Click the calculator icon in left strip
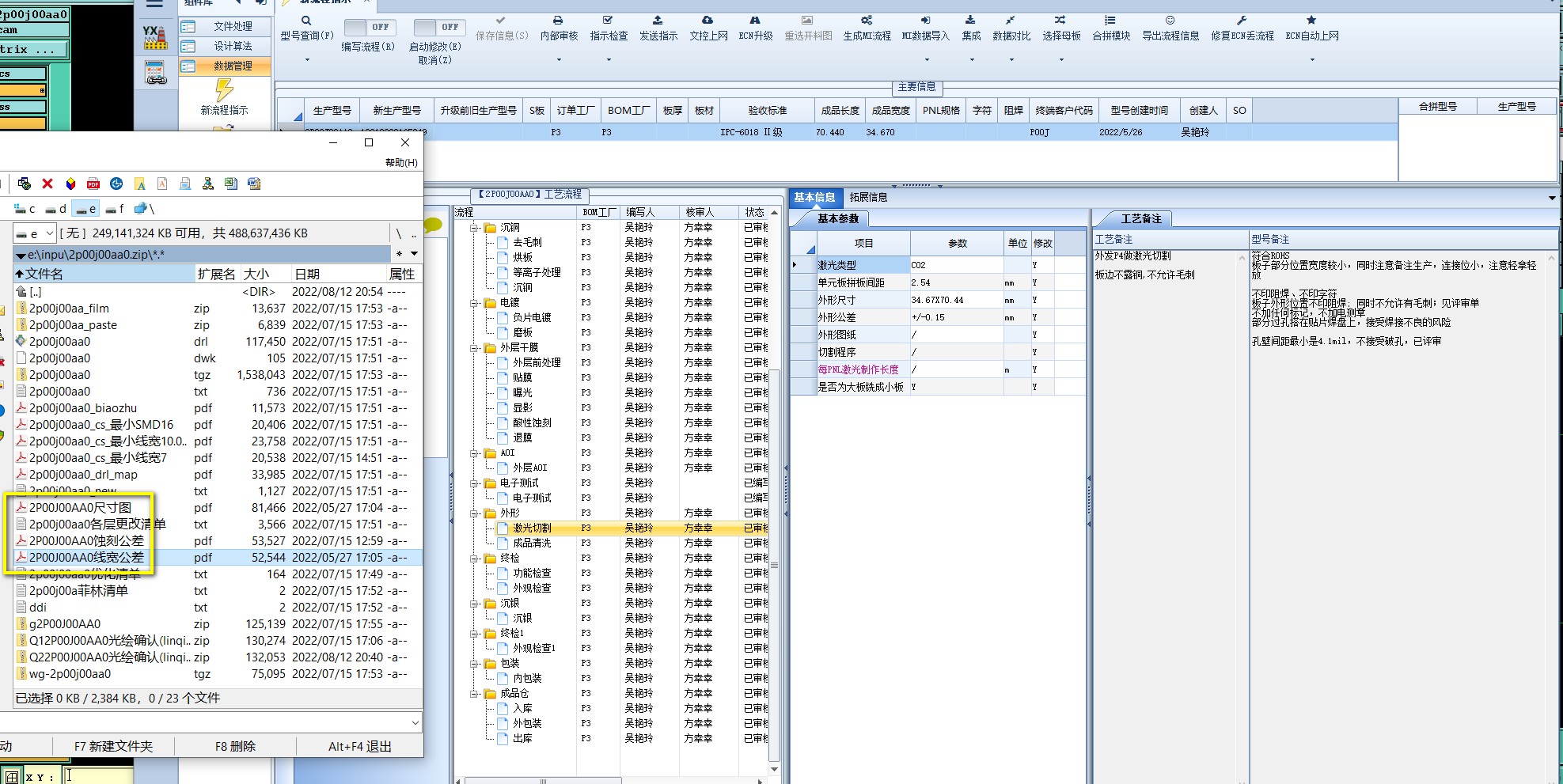The height and width of the screenshot is (784, 1563). [x=155, y=73]
